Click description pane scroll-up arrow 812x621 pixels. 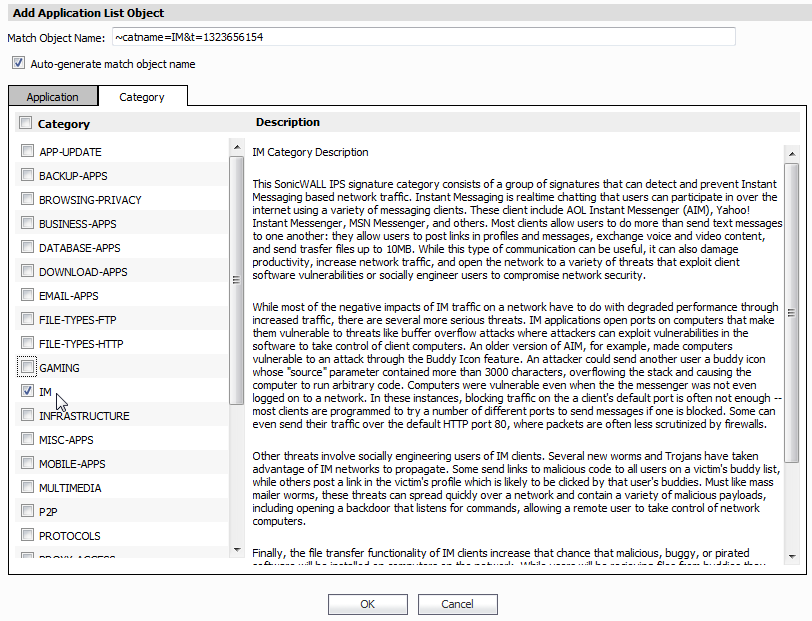pyautogui.click(x=792, y=154)
